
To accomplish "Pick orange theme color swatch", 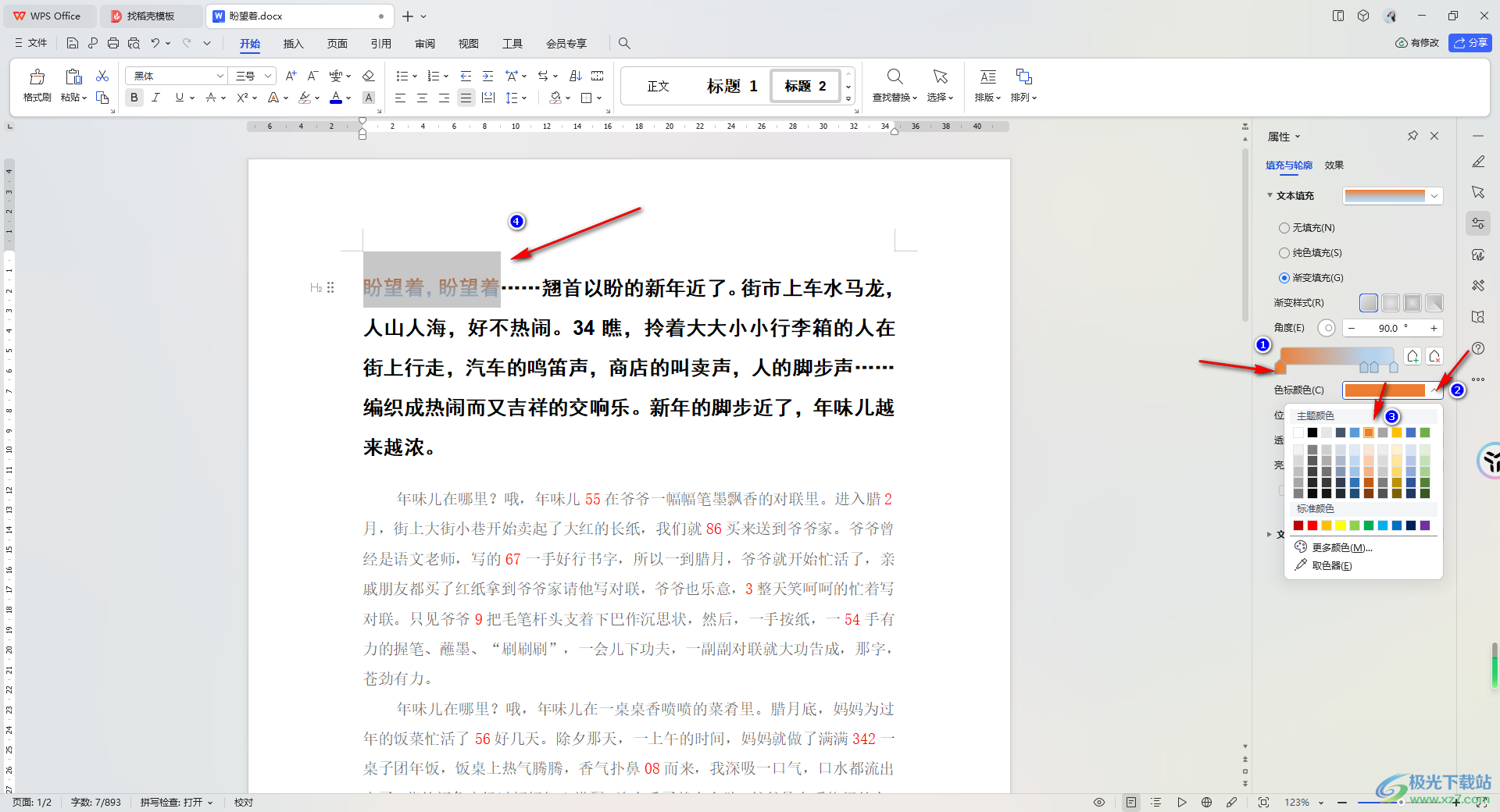I will point(1369,433).
